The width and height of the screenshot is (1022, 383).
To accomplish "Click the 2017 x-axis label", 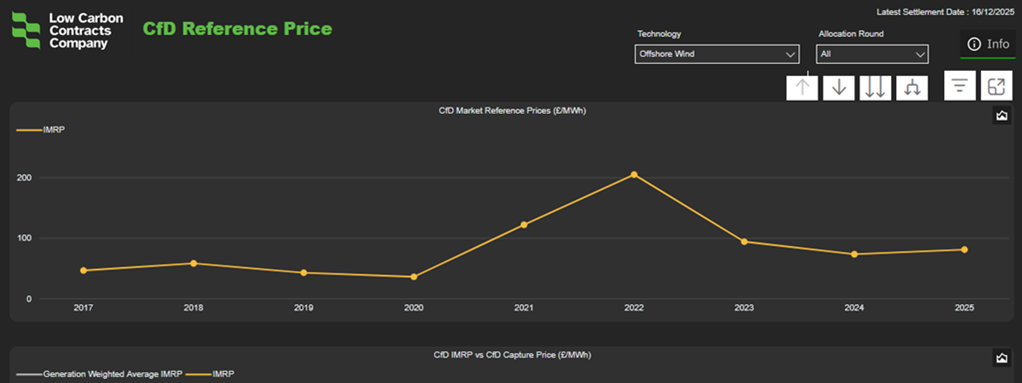I will (x=83, y=308).
